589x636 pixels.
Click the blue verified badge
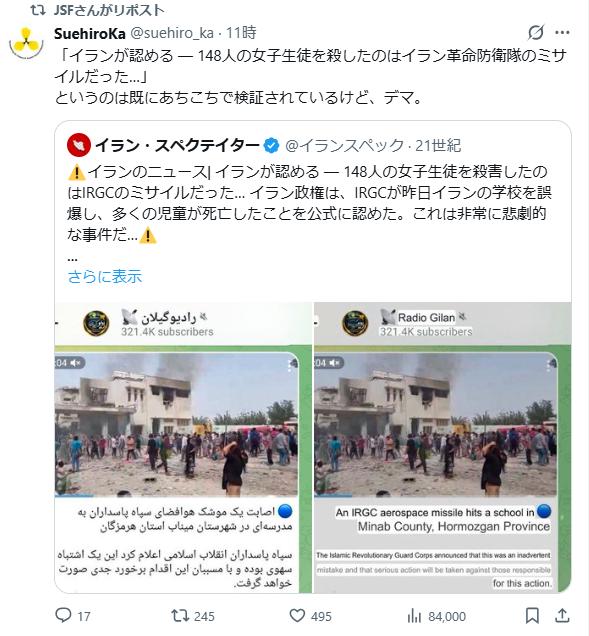[x=271, y=146]
